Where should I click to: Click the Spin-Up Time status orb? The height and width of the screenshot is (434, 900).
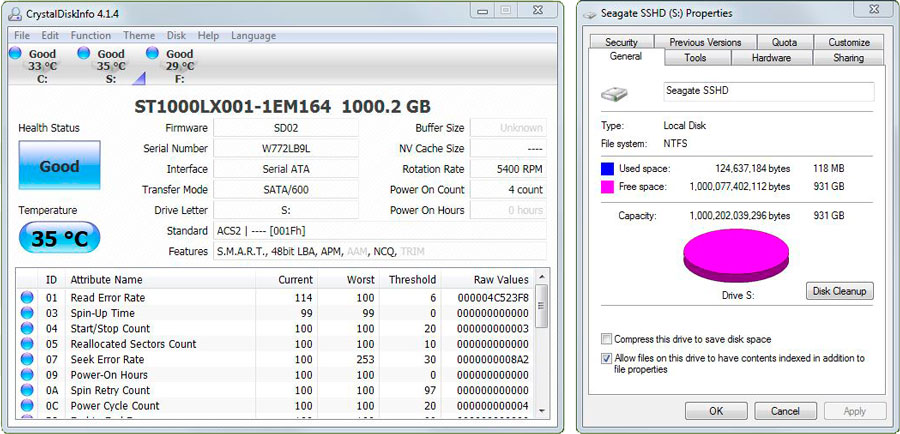(x=27, y=313)
